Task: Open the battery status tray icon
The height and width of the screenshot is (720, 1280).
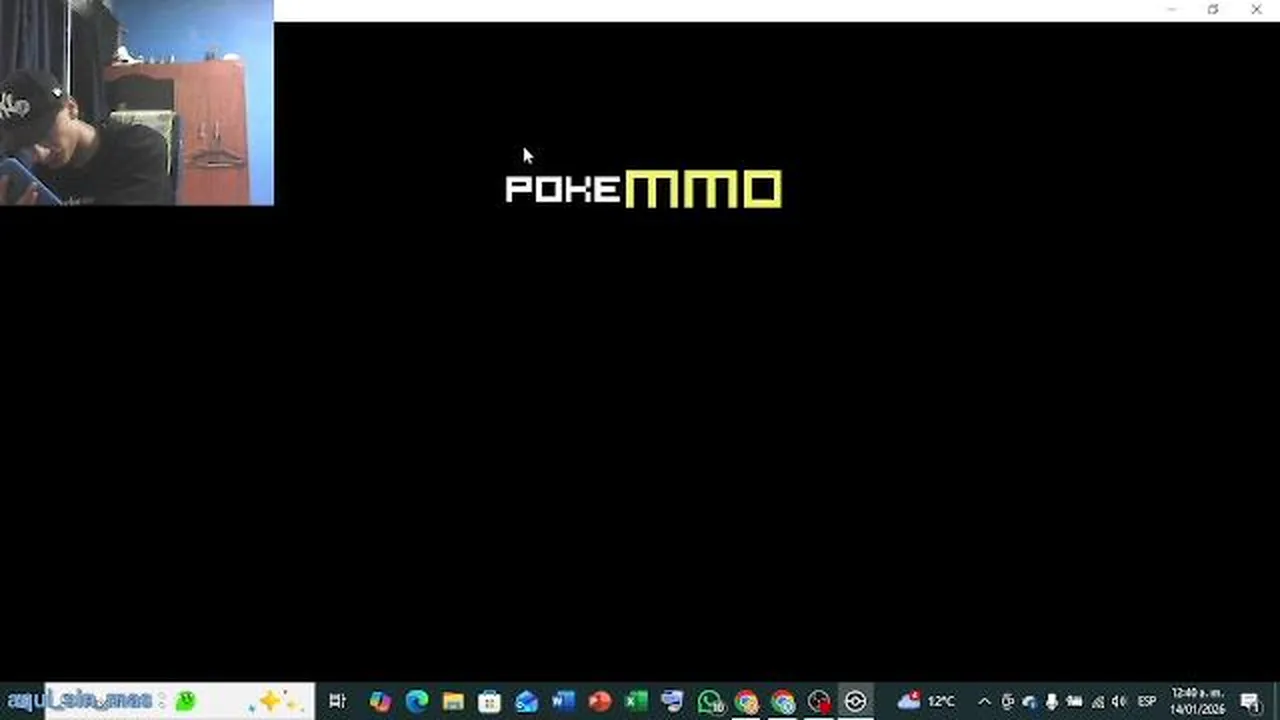Action: point(1074,702)
